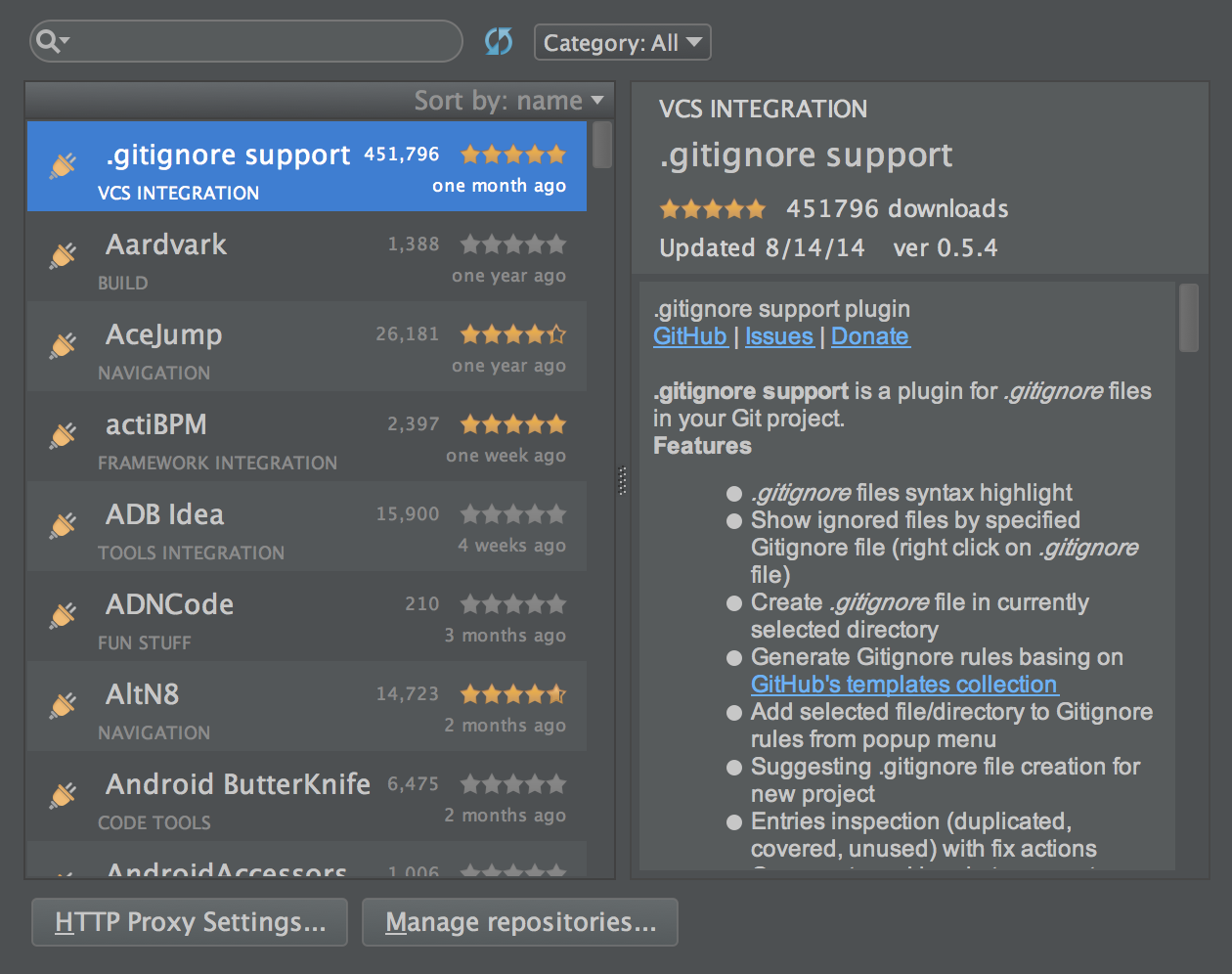Click the 'one week ago' update label

point(506,456)
